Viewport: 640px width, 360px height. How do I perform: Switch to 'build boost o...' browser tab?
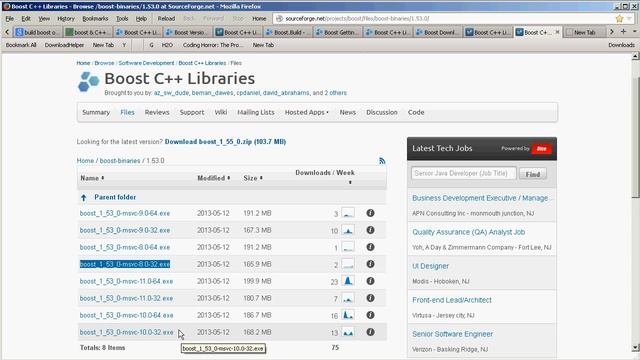tap(38, 32)
